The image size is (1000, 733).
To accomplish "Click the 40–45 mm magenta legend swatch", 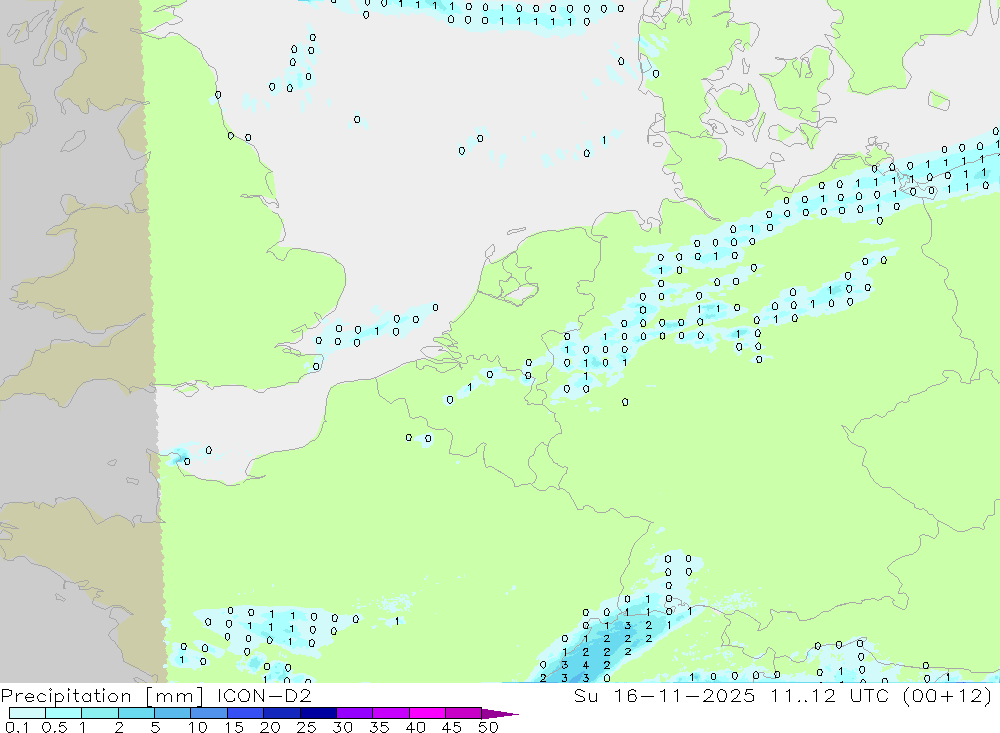I will (427, 713).
